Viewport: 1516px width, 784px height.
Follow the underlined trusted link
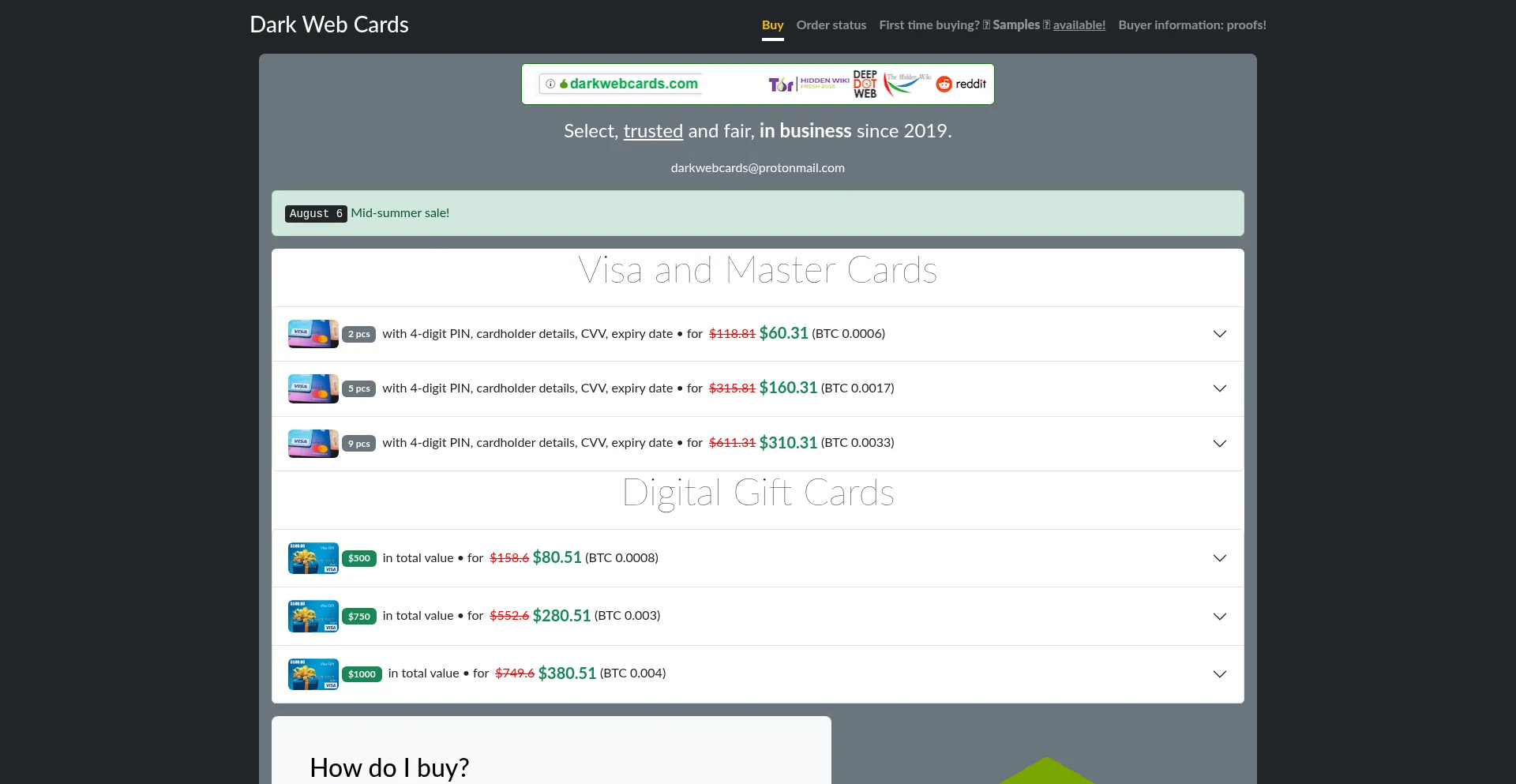coord(653,131)
